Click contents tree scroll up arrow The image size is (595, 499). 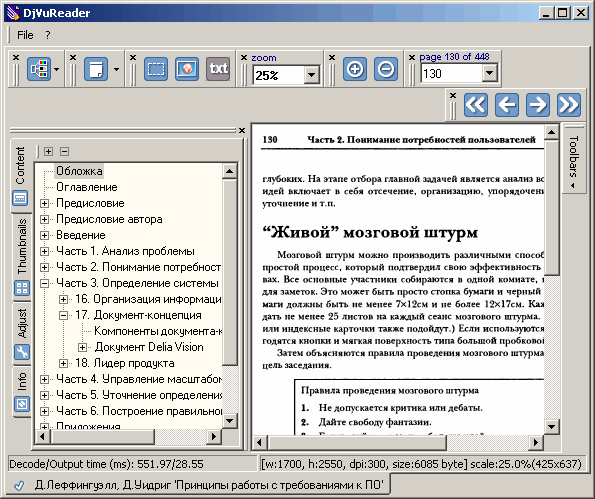pyautogui.click(x=229, y=171)
